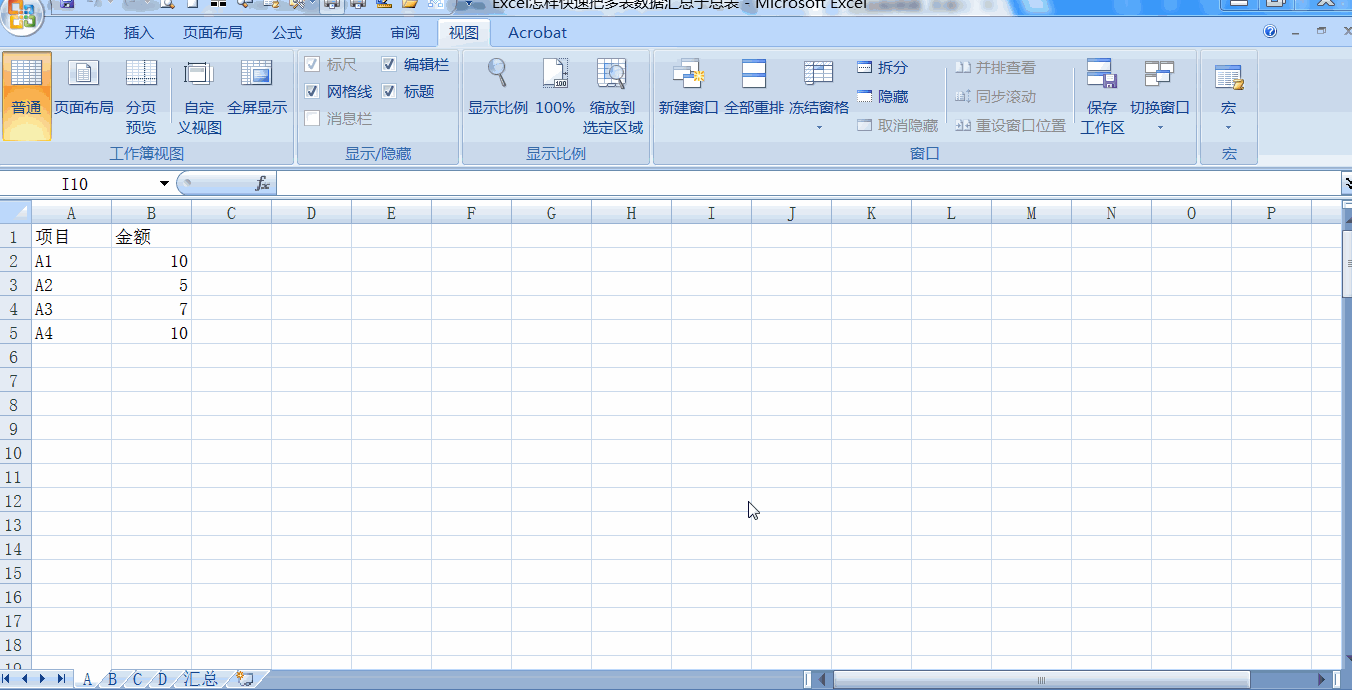Viewport: 1352px width, 690px height.
Task: Select column B header
Action: (151, 213)
